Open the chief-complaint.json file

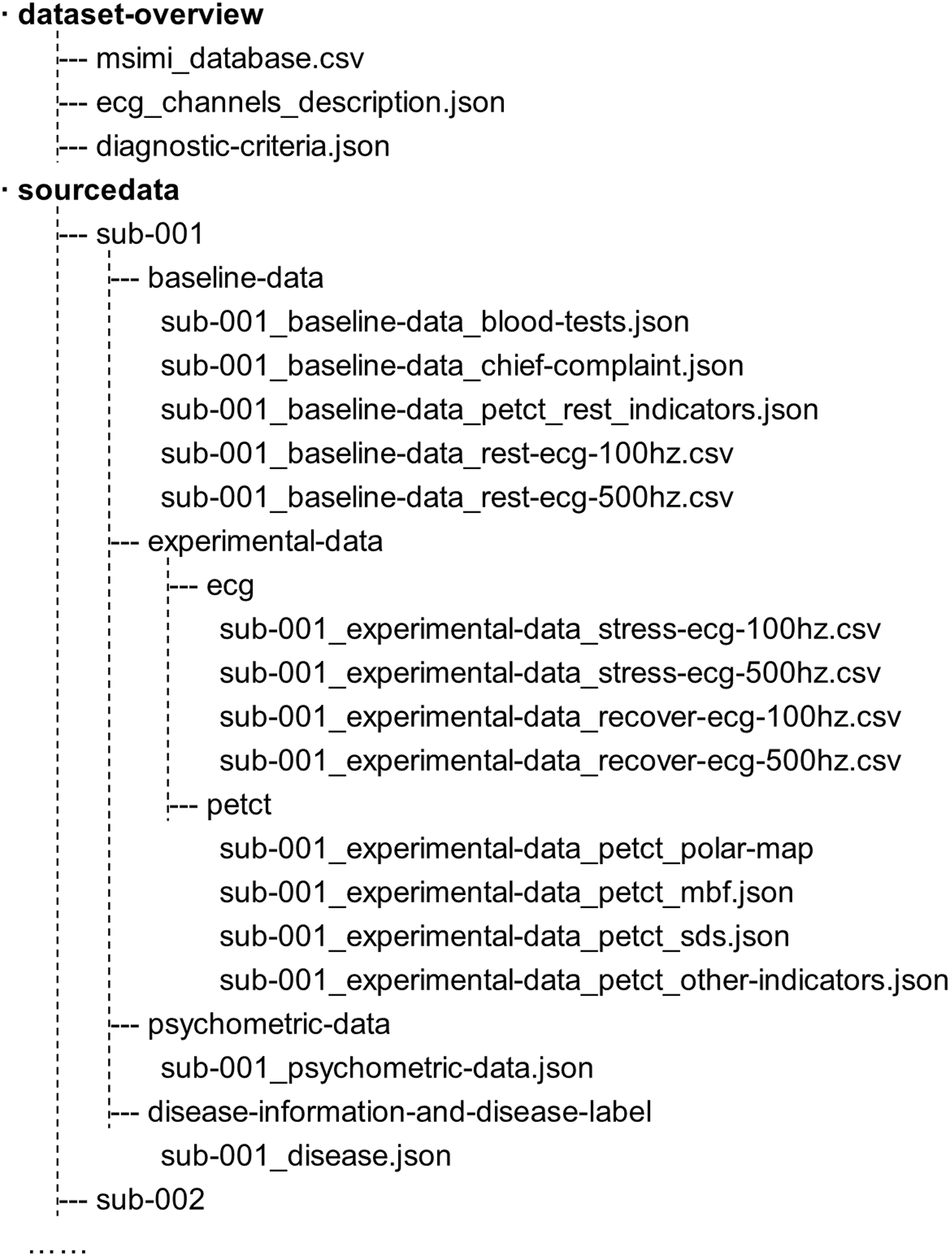tap(452, 366)
